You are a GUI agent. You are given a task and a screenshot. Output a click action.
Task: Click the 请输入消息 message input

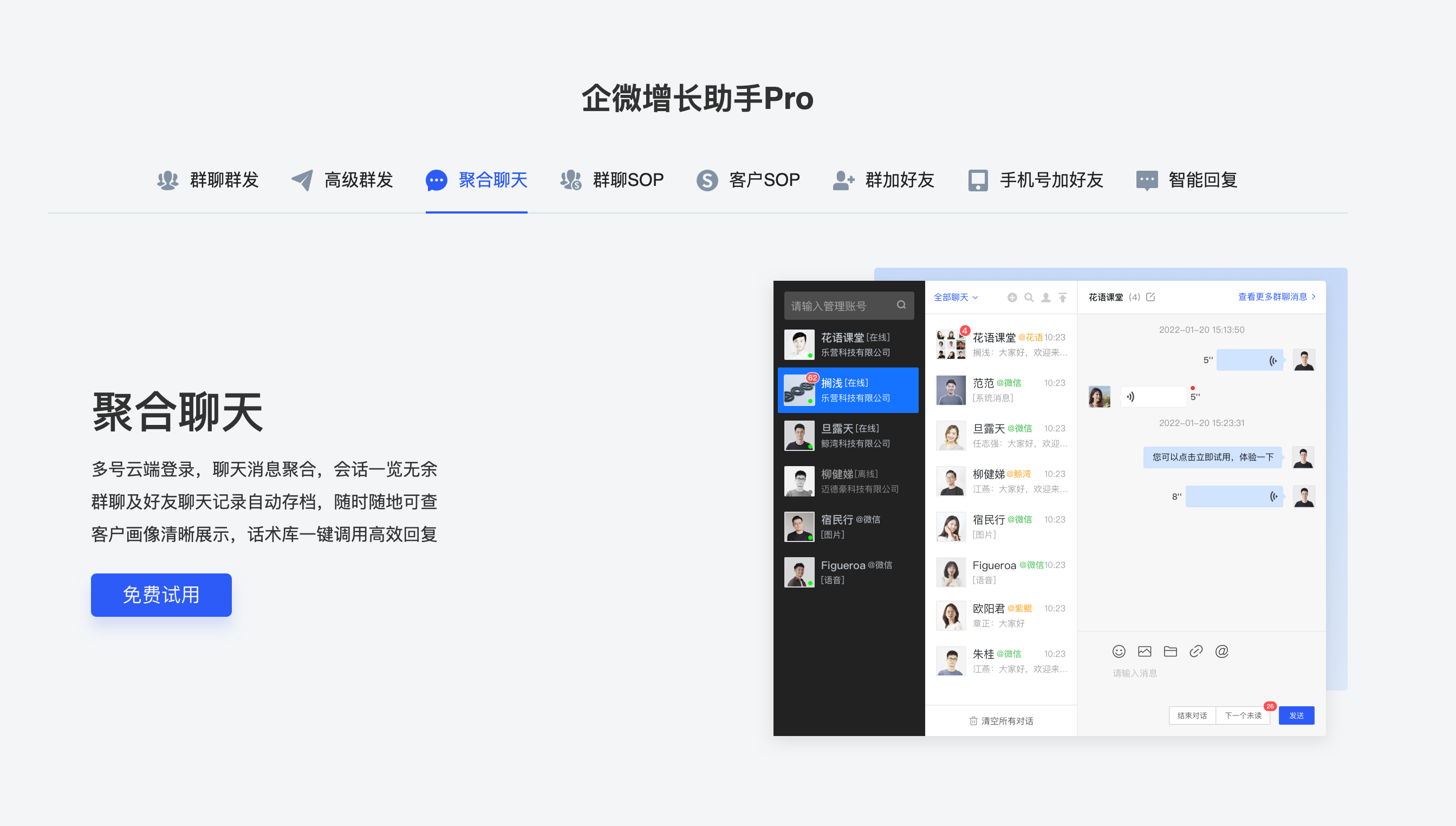pyautogui.click(x=1135, y=673)
